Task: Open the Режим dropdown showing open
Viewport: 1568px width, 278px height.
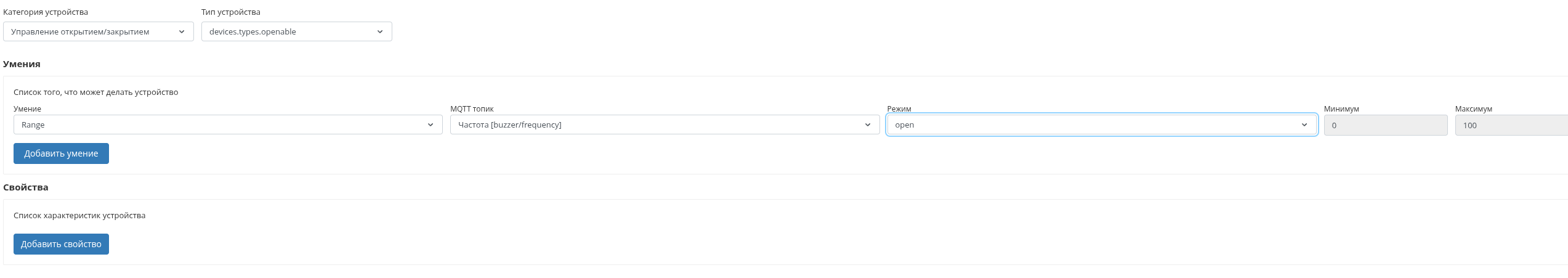Action: tap(1096, 125)
